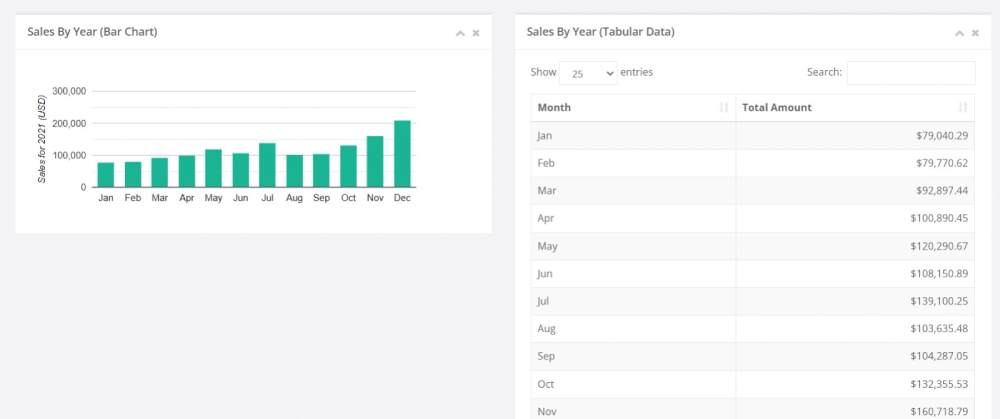
Task: Click the $108,150.89 amount cell
Action: [855, 274]
